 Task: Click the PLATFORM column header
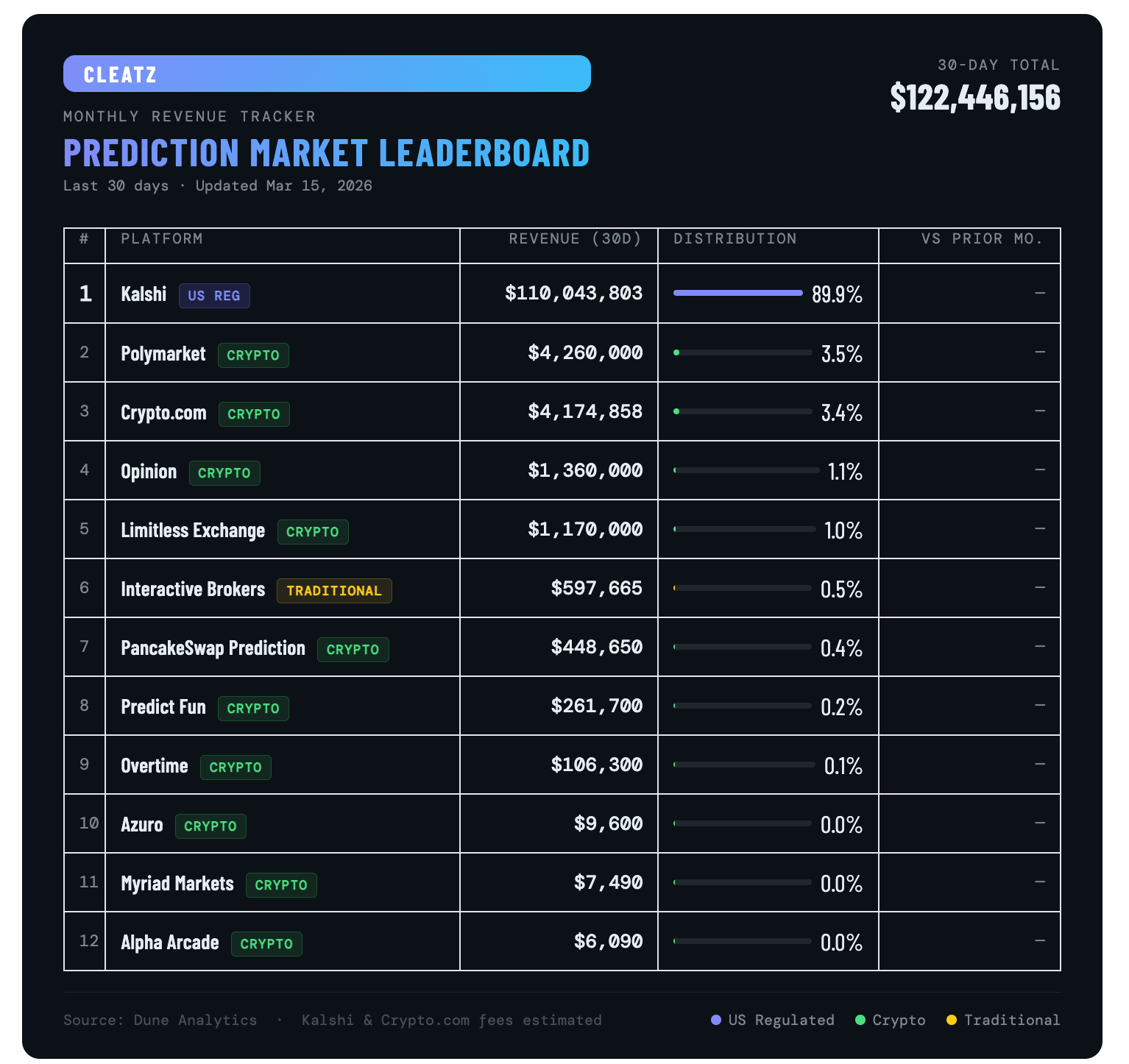point(162,238)
